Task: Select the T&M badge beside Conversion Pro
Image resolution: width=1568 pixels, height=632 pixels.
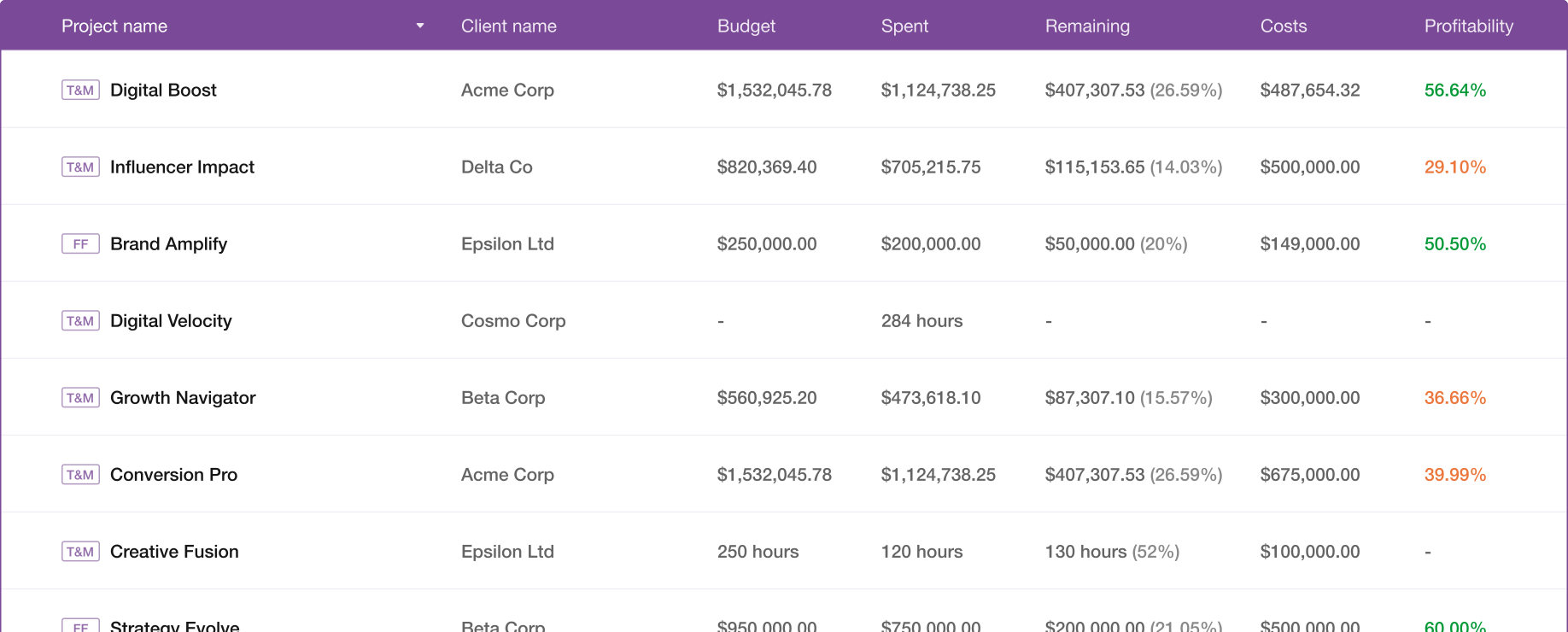Action: [80, 473]
